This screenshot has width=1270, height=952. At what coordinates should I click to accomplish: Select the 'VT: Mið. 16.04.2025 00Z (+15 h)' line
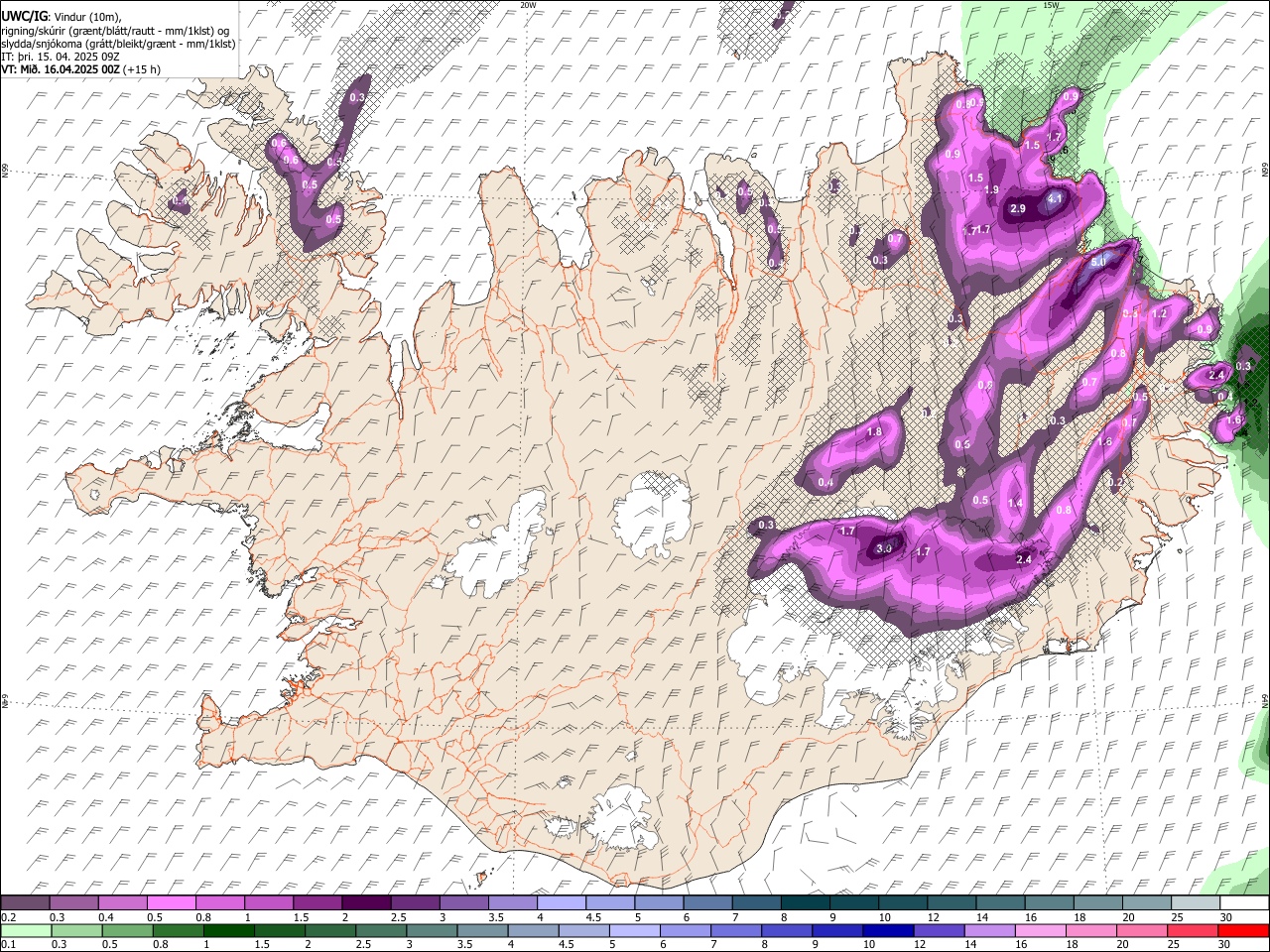point(81,69)
